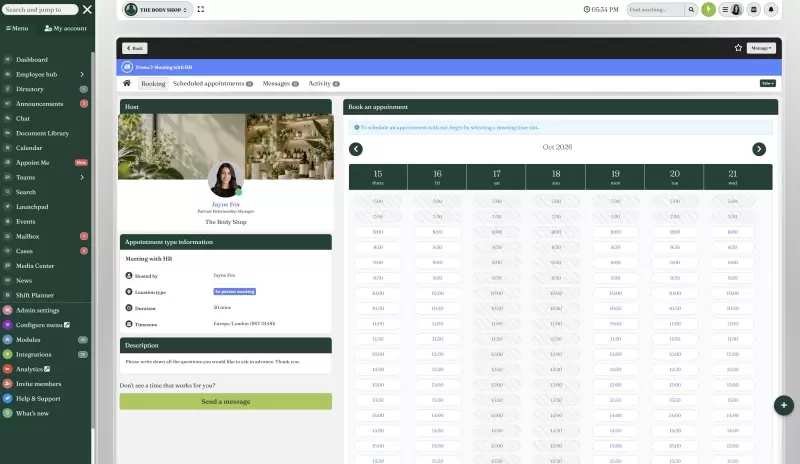Click the sidebar vertical scrollbar
Image resolution: width=800 pixels, height=464 pixels.
point(93,240)
